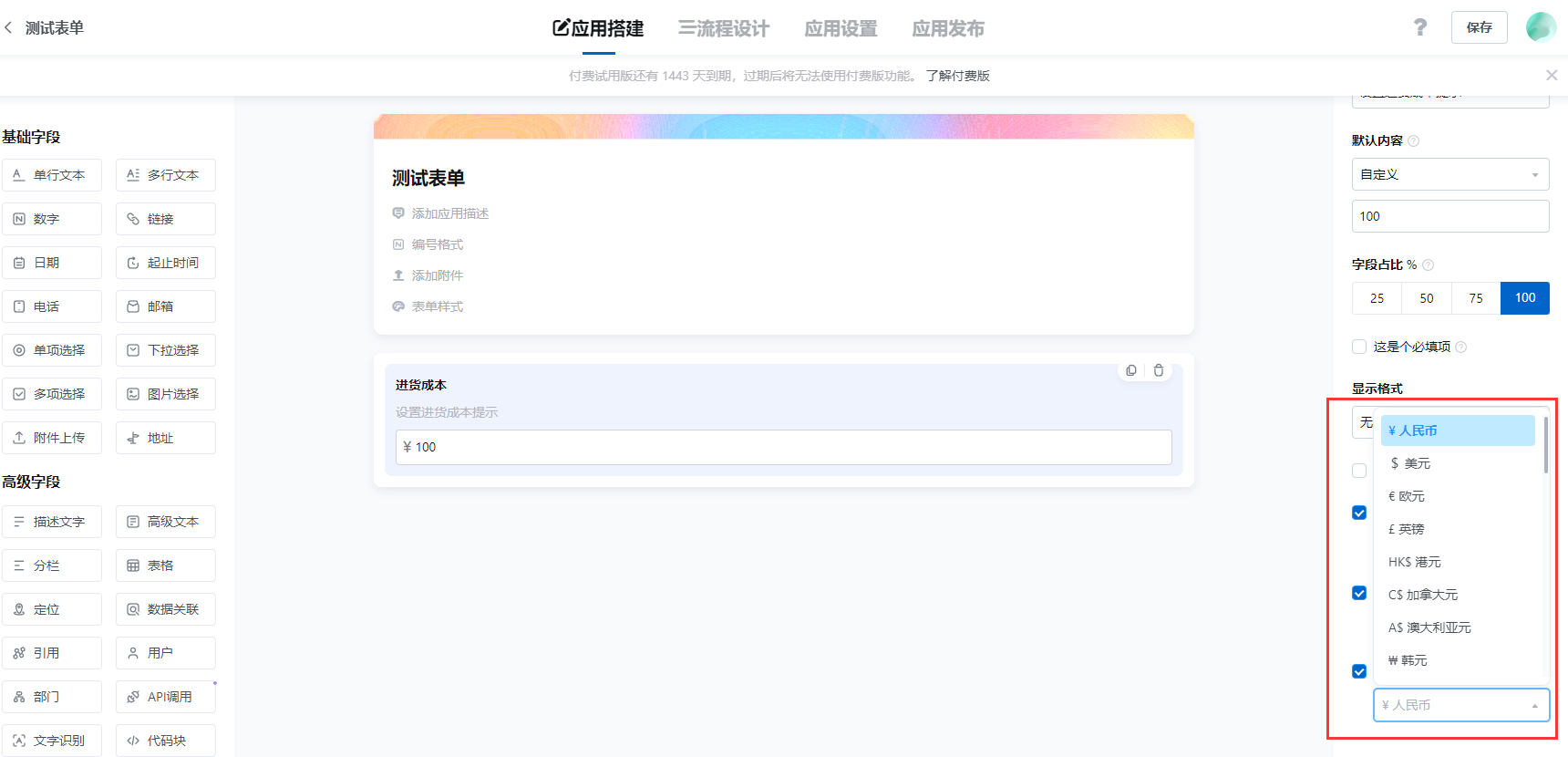Switch to 应用发布 tab
1568x757 pixels.
[x=948, y=29]
